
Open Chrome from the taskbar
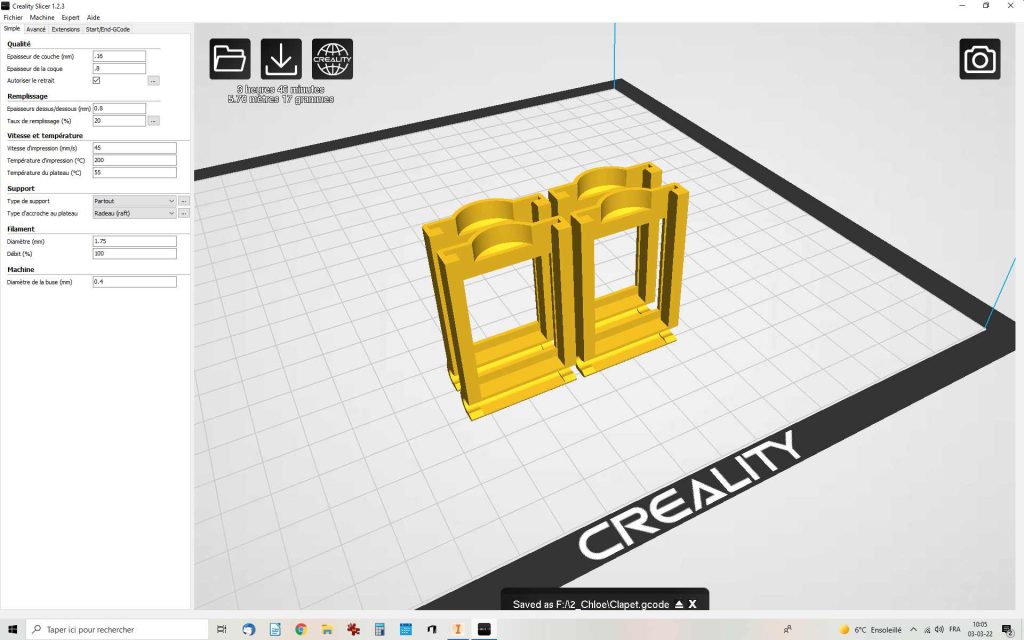tap(301, 629)
